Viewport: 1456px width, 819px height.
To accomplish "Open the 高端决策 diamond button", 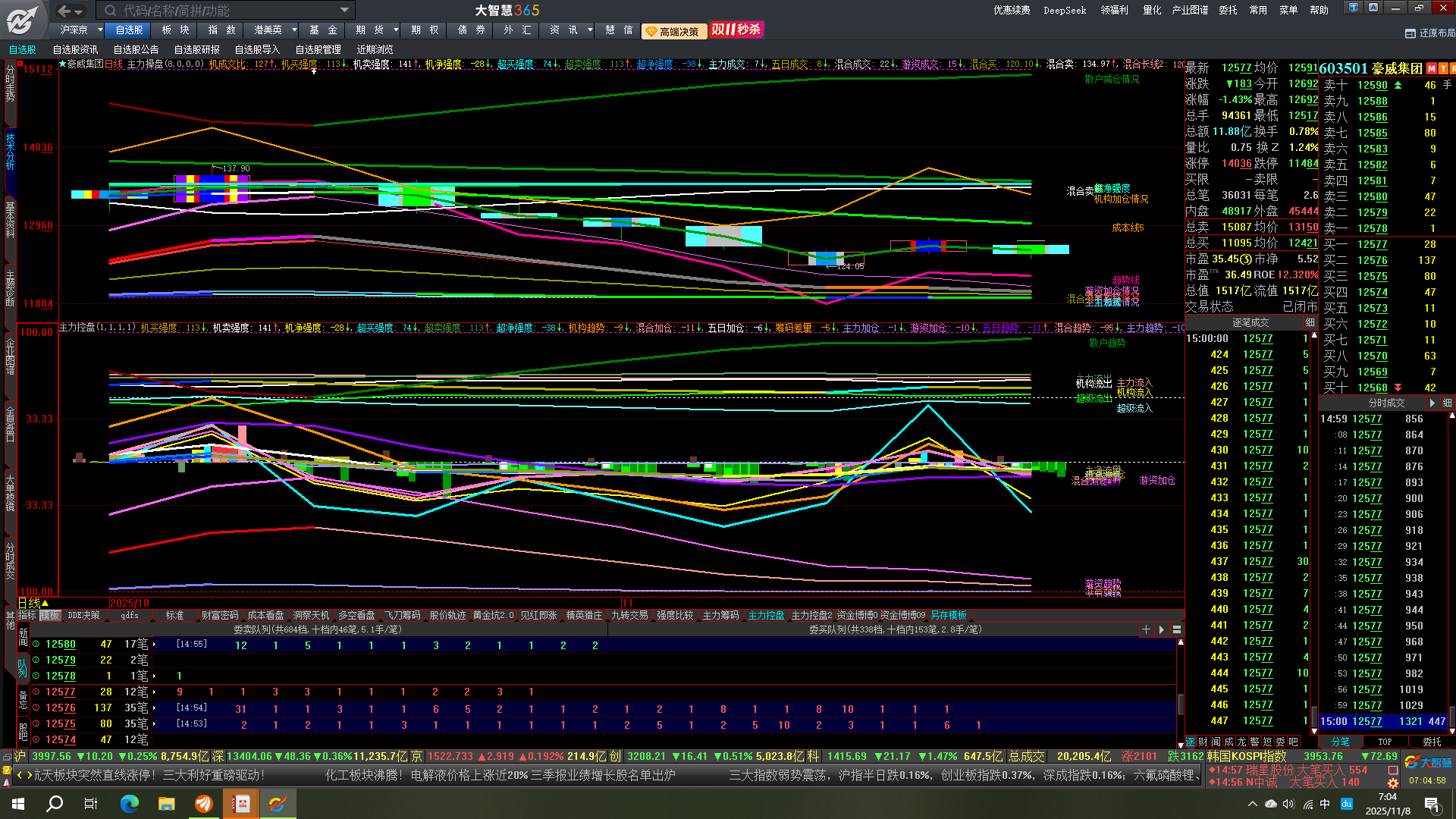I will point(673,31).
